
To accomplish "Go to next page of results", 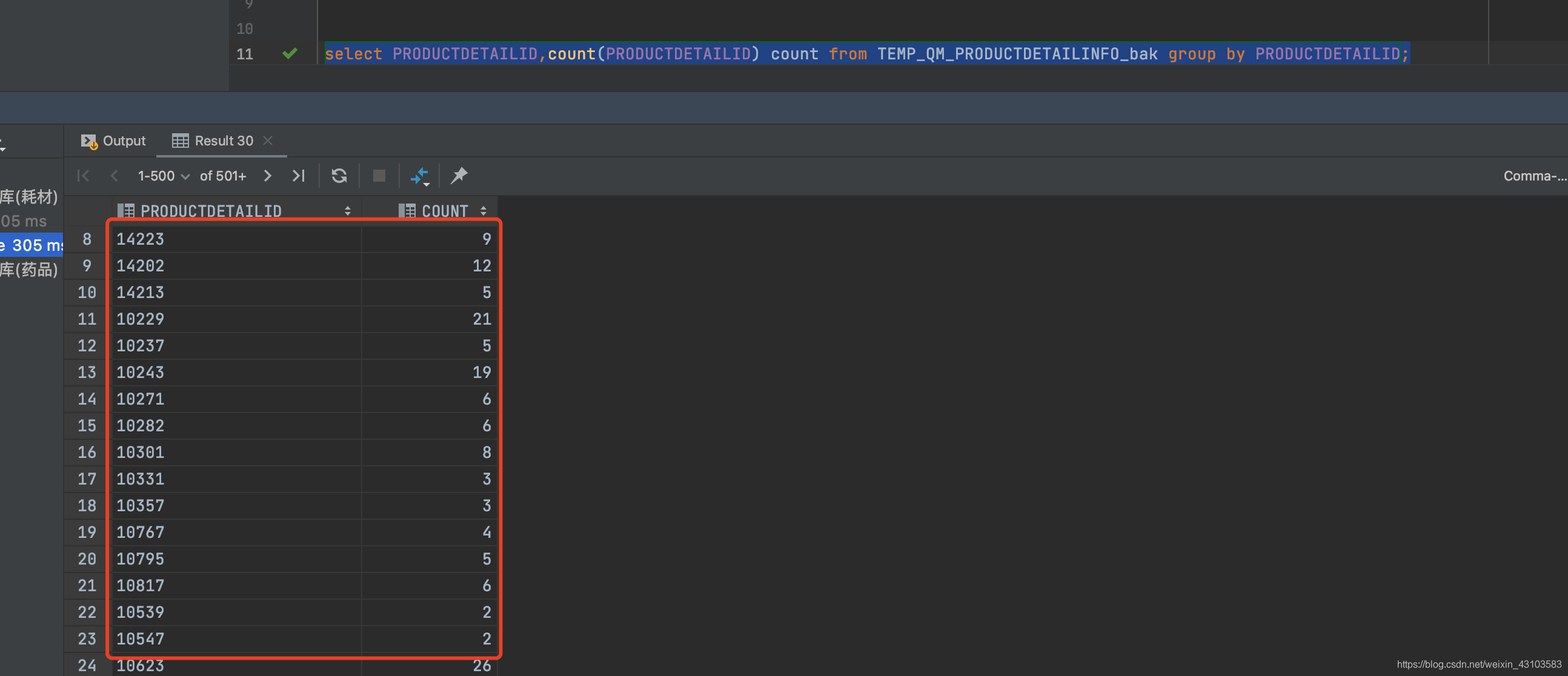I will (x=267, y=176).
